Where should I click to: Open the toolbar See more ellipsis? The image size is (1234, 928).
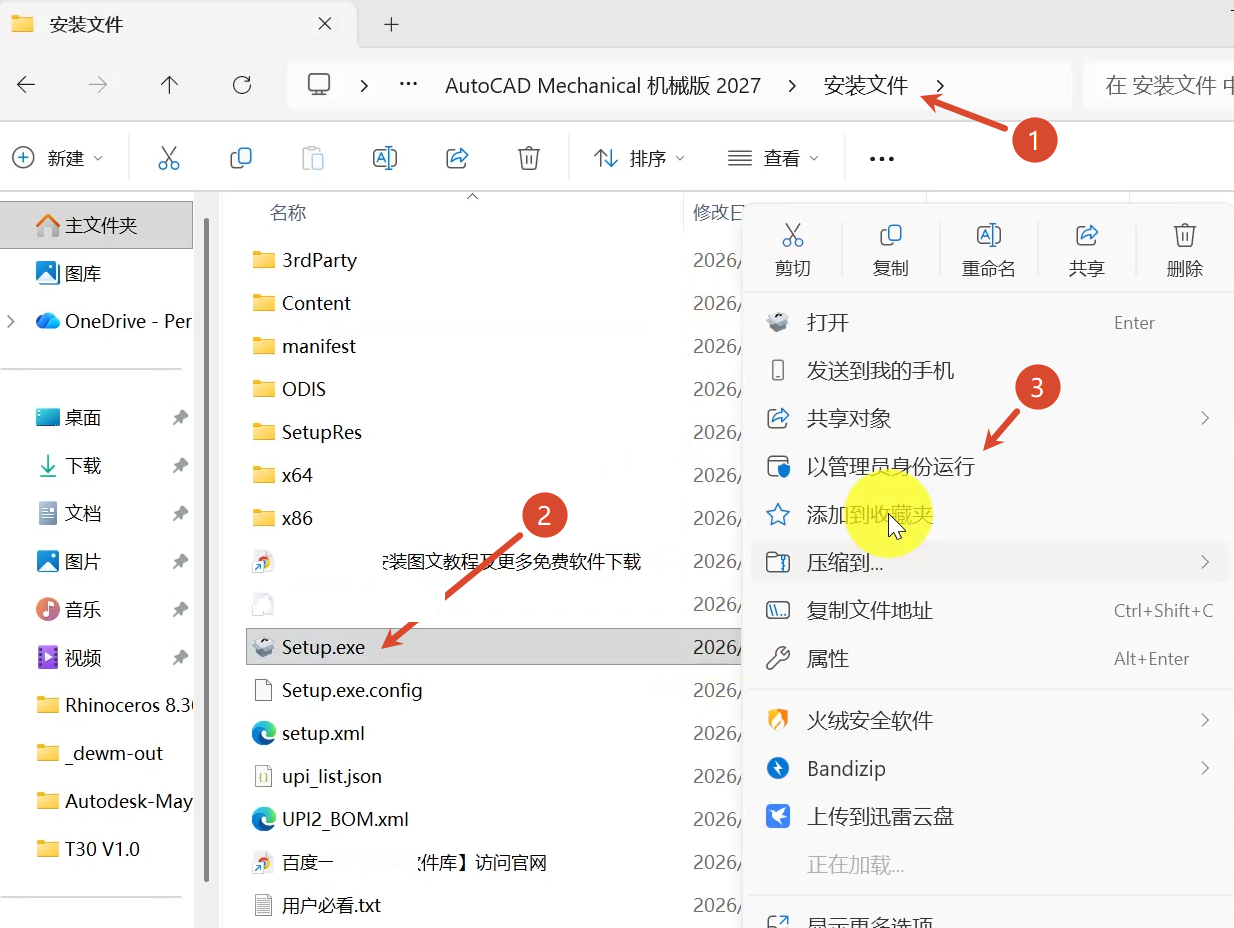coord(882,158)
